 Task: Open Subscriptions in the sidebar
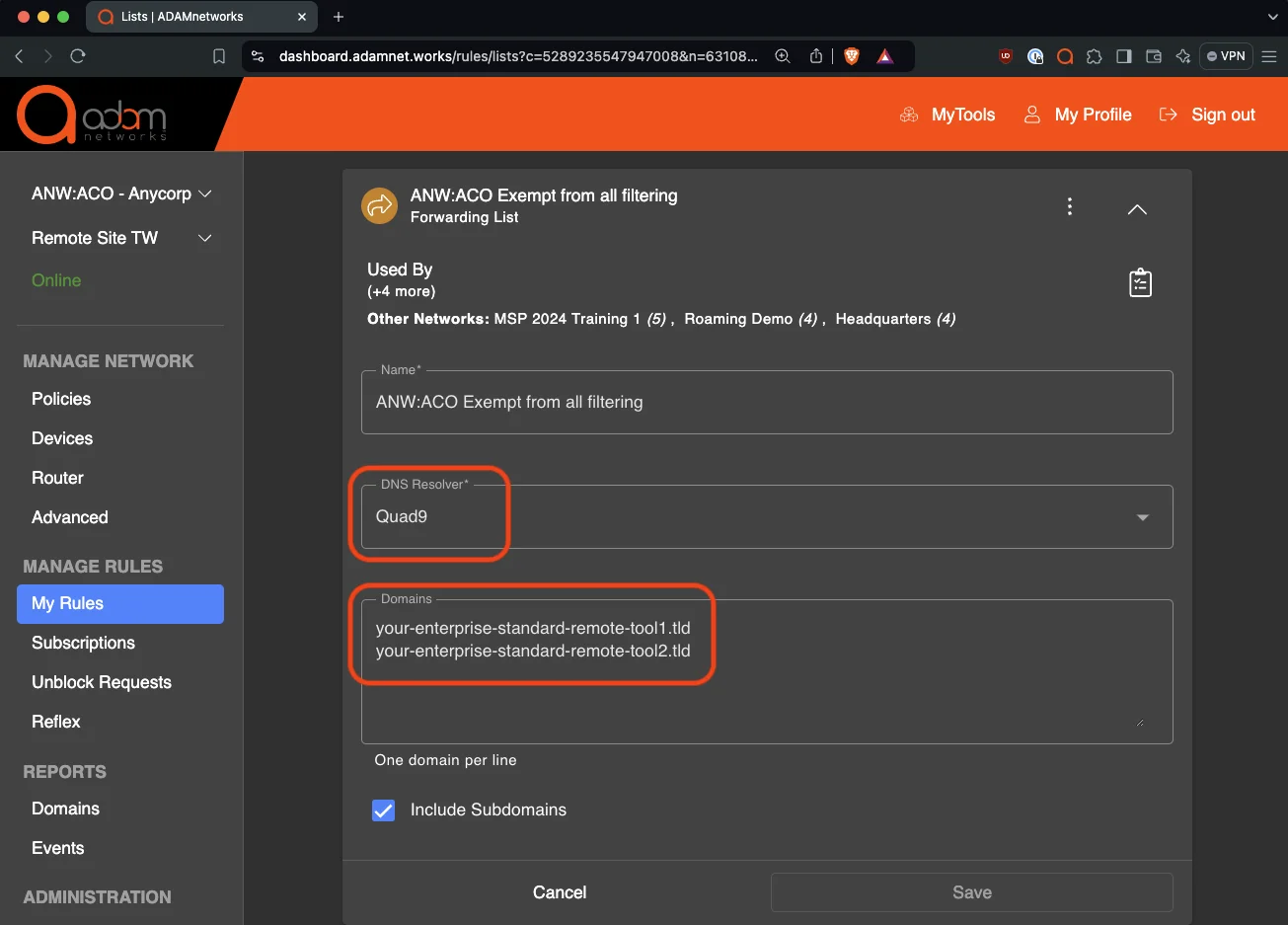click(83, 643)
